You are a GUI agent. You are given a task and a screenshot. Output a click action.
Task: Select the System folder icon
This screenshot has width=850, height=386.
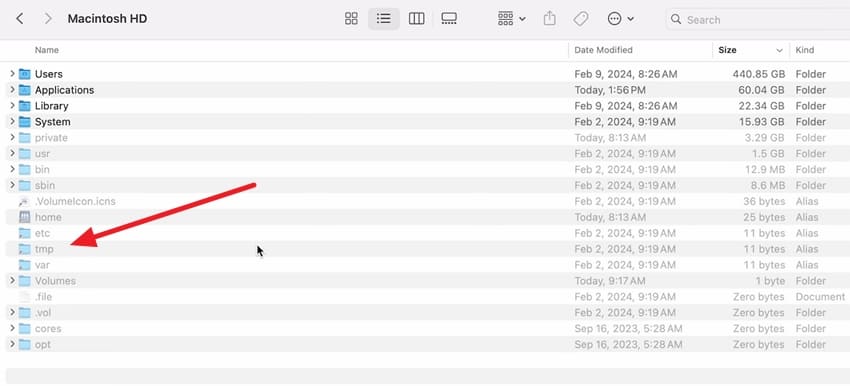coord(24,121)
